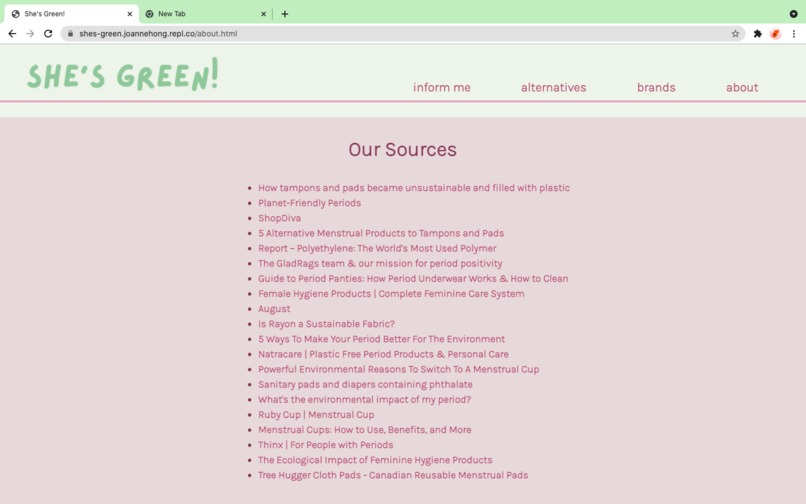The height and width of the screenshot is (504, 806).
Task: Open the Report – Polyethylene link
Action: pyautogui.click(x=377, y=248)
